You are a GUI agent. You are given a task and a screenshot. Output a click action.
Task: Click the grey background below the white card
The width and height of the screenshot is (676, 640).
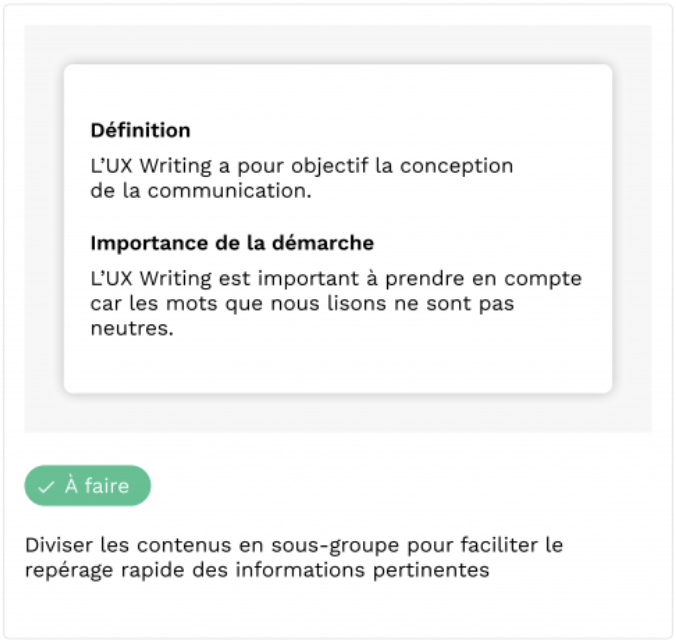(x=338, y=413)
